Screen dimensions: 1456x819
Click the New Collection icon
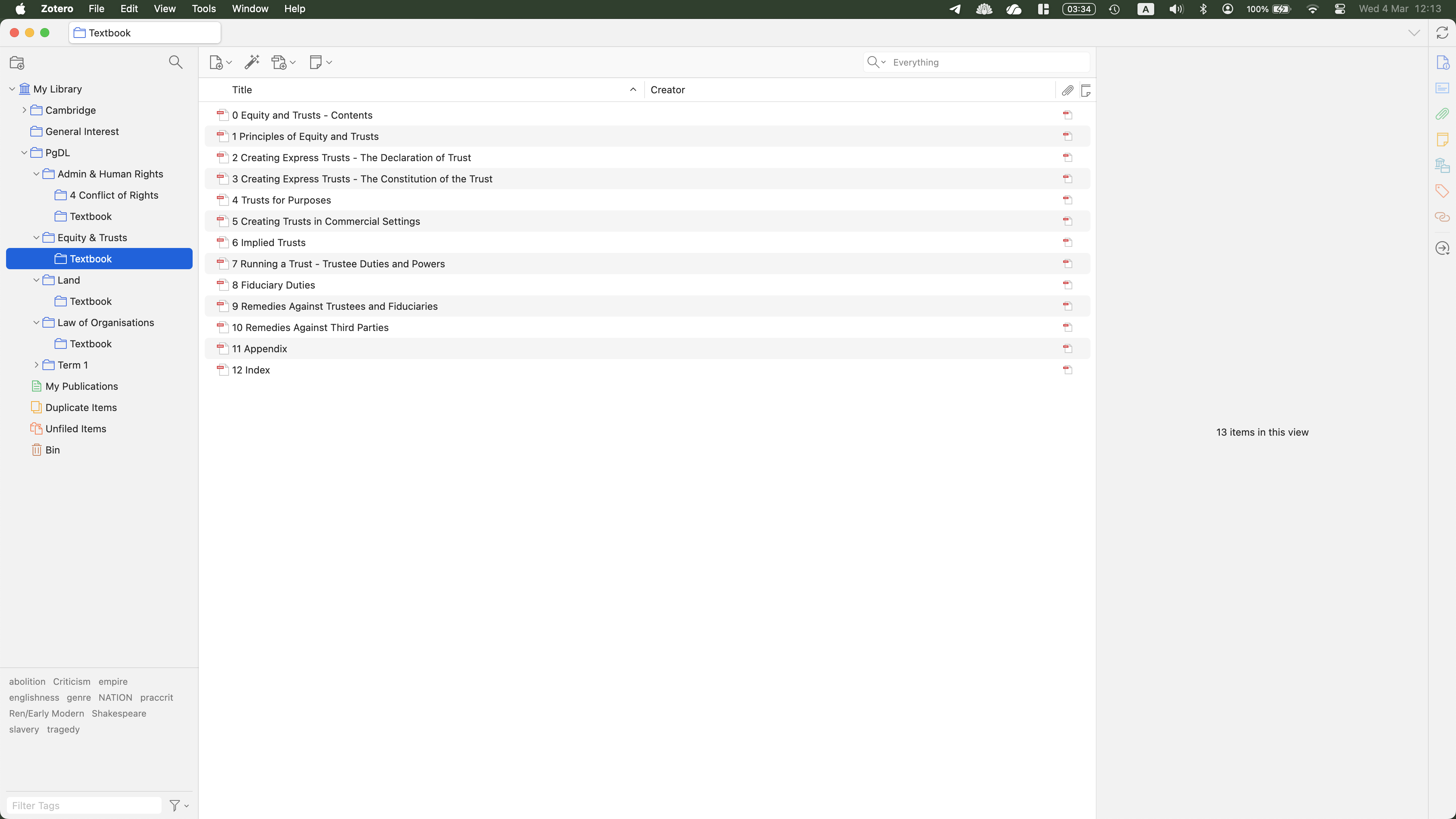tap(17, 63)
